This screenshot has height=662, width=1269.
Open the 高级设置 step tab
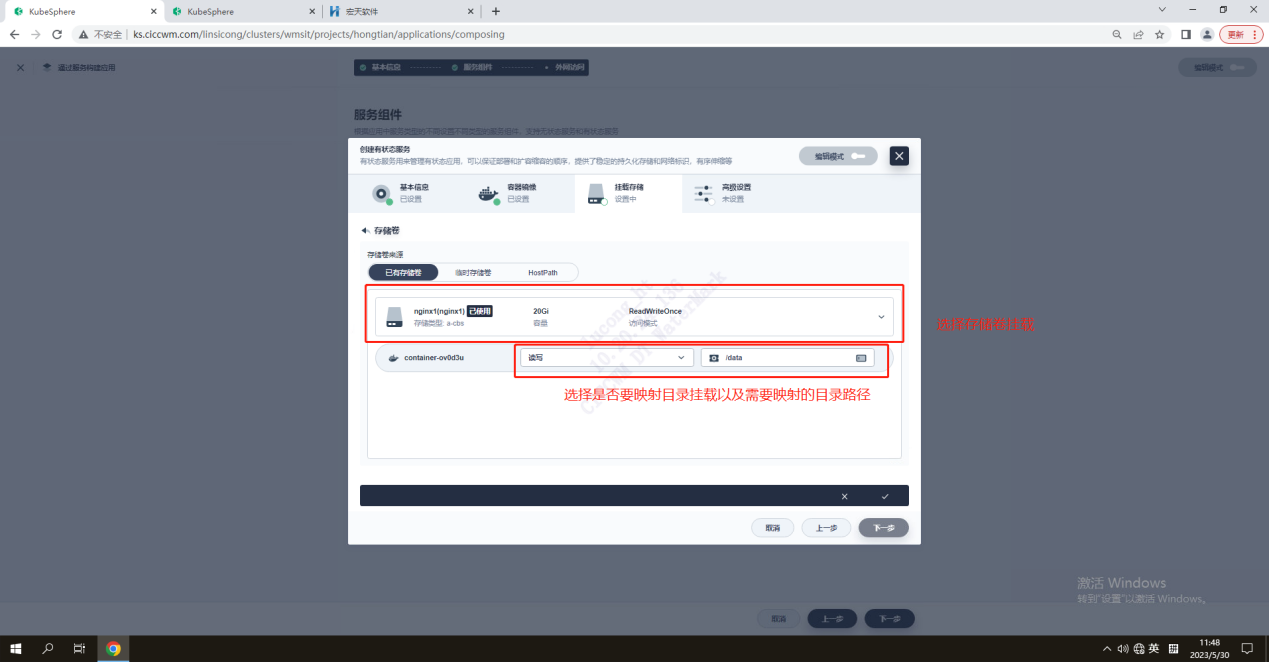coord(735,193)
